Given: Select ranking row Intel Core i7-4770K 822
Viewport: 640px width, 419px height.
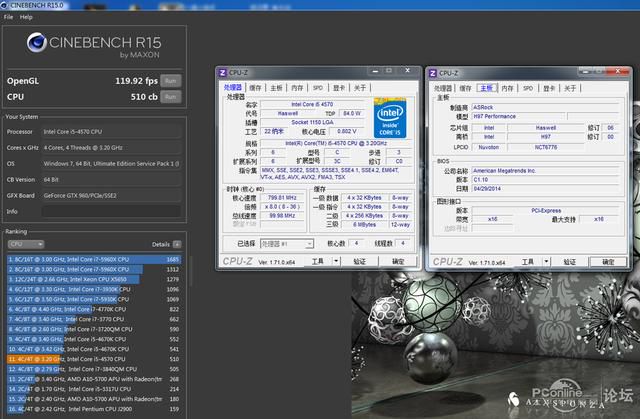Looking at the screenshot, I should [94, 309].
